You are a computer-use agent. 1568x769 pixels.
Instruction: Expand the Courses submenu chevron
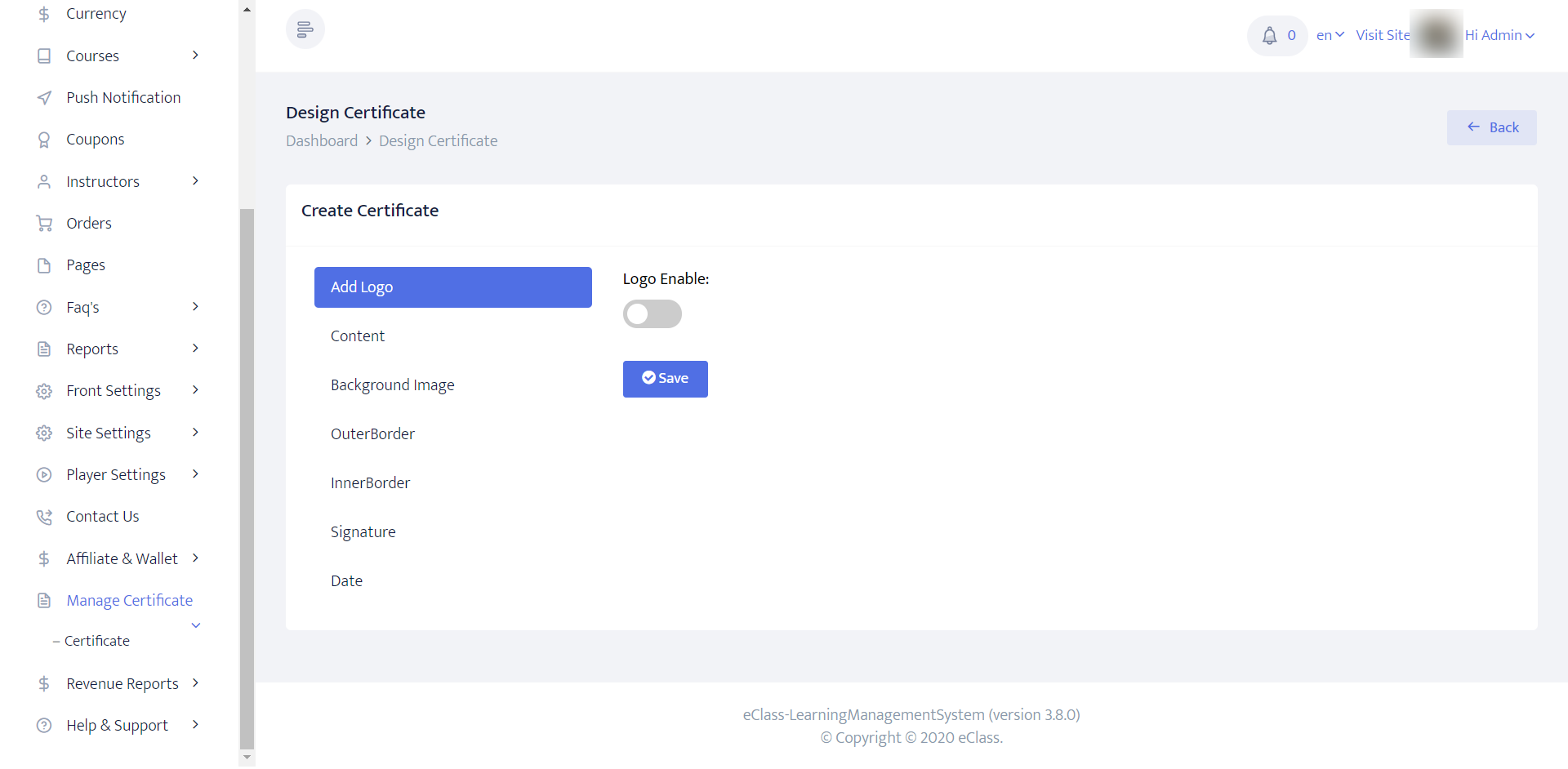[195, 56]
